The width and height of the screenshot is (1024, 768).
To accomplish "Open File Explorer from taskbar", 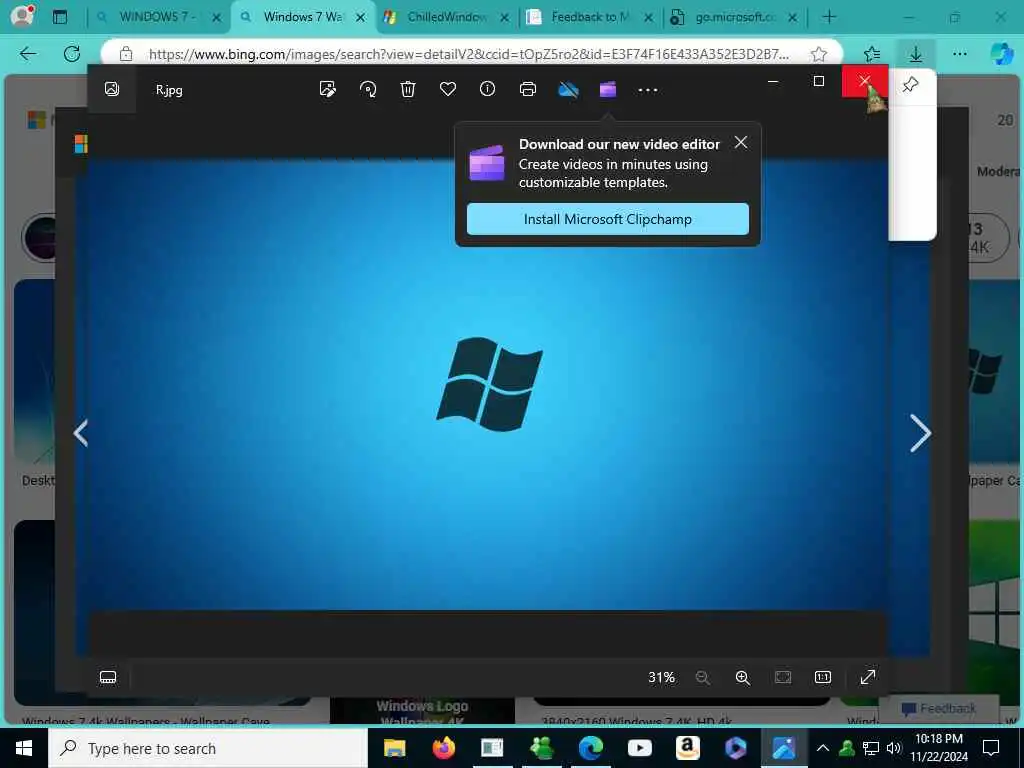I will [394, 748].
